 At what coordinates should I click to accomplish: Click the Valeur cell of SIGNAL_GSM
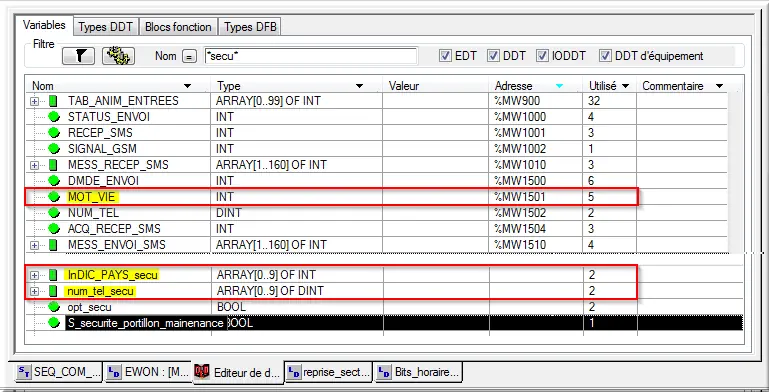click(436, 149)
